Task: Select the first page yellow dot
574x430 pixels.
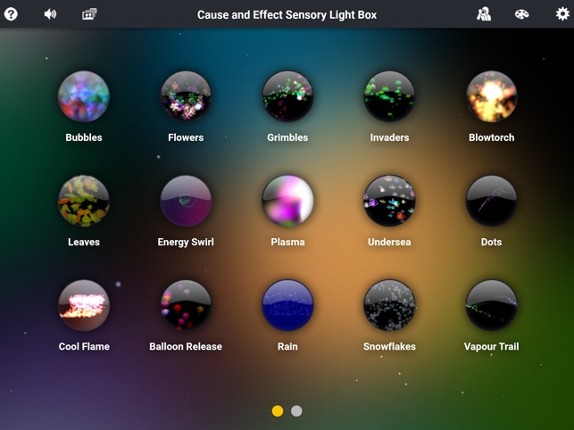Action: 277,411
